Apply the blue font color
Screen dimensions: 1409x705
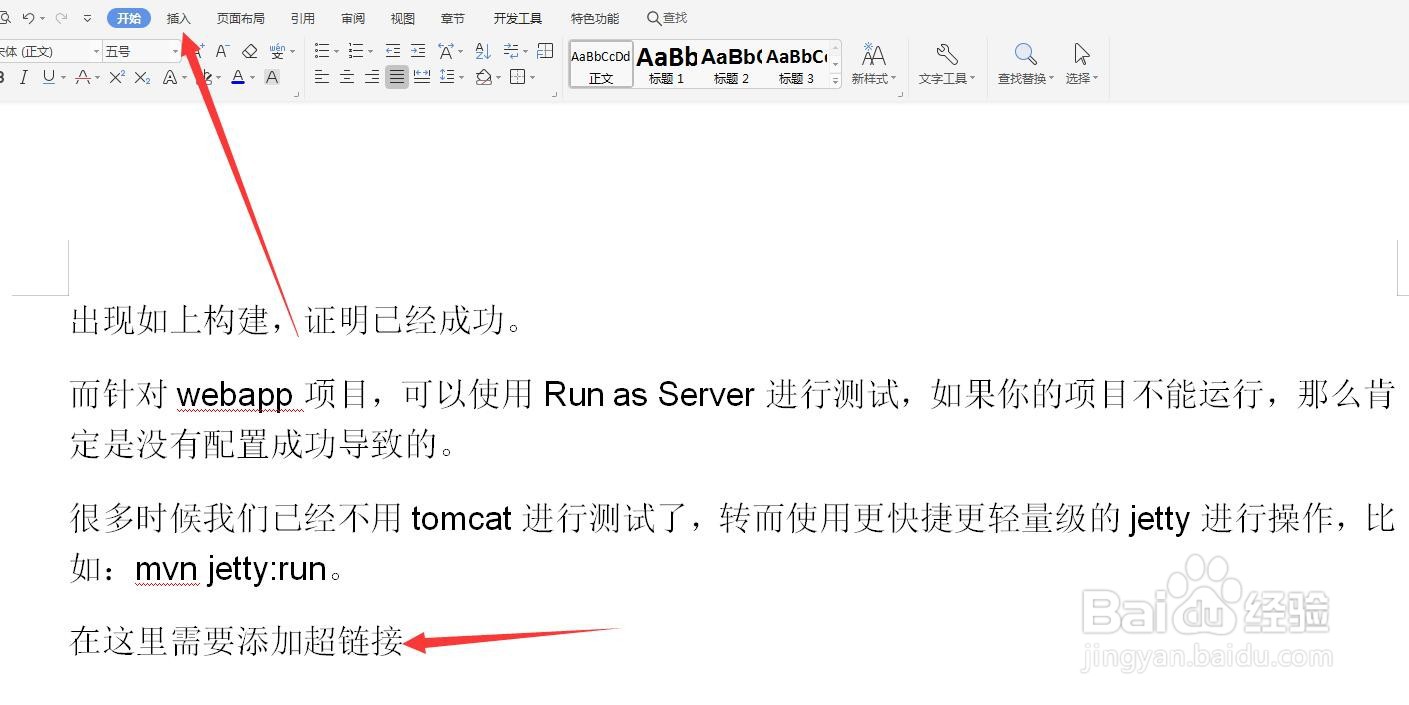coord(237,77)
